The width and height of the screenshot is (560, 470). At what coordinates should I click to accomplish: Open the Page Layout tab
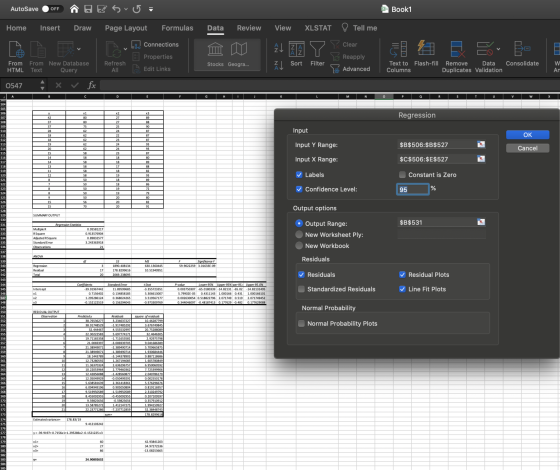[126, 28]
